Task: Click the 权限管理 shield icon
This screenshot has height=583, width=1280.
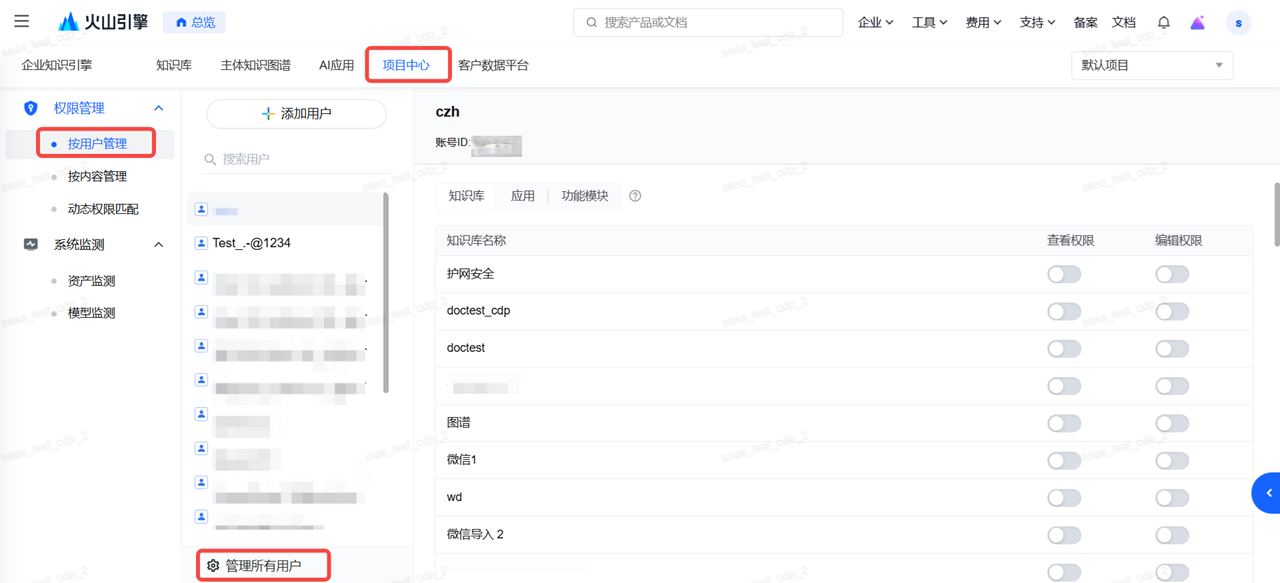Action: [x=31, y=108]
